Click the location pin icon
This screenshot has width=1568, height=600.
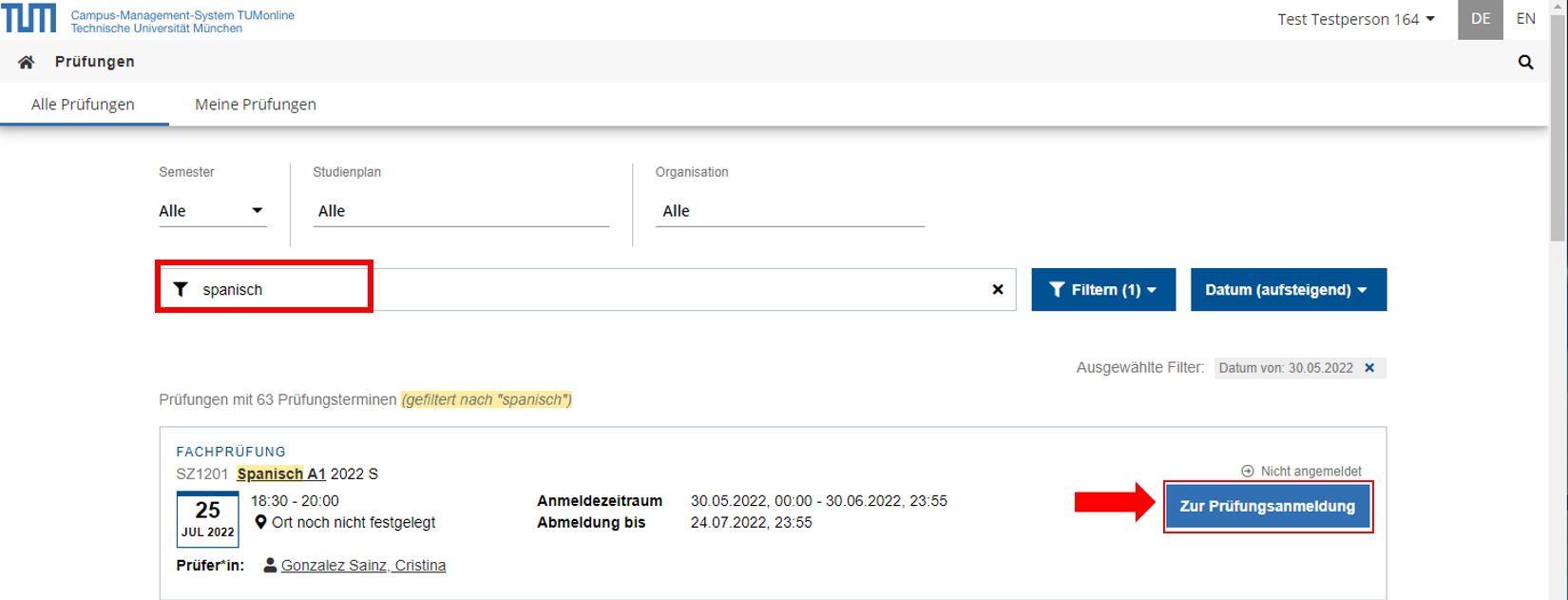click(x=260, y=522)
